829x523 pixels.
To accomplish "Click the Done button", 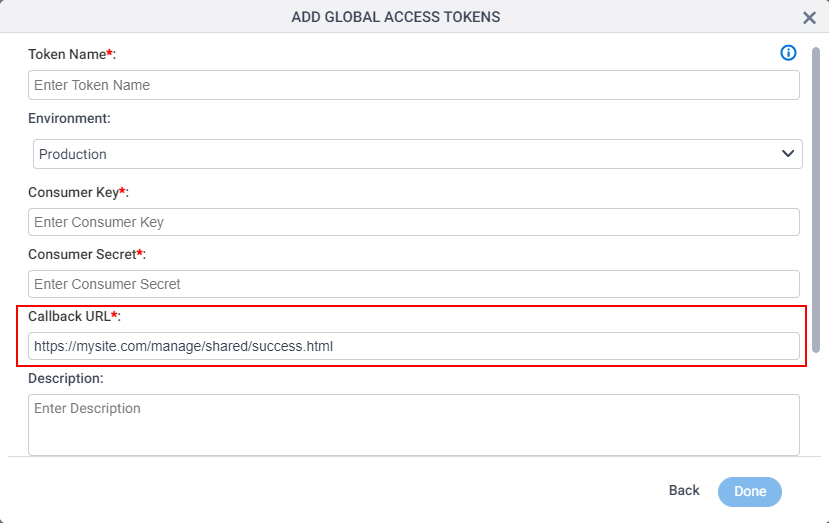I will click(x=750, y=492).
